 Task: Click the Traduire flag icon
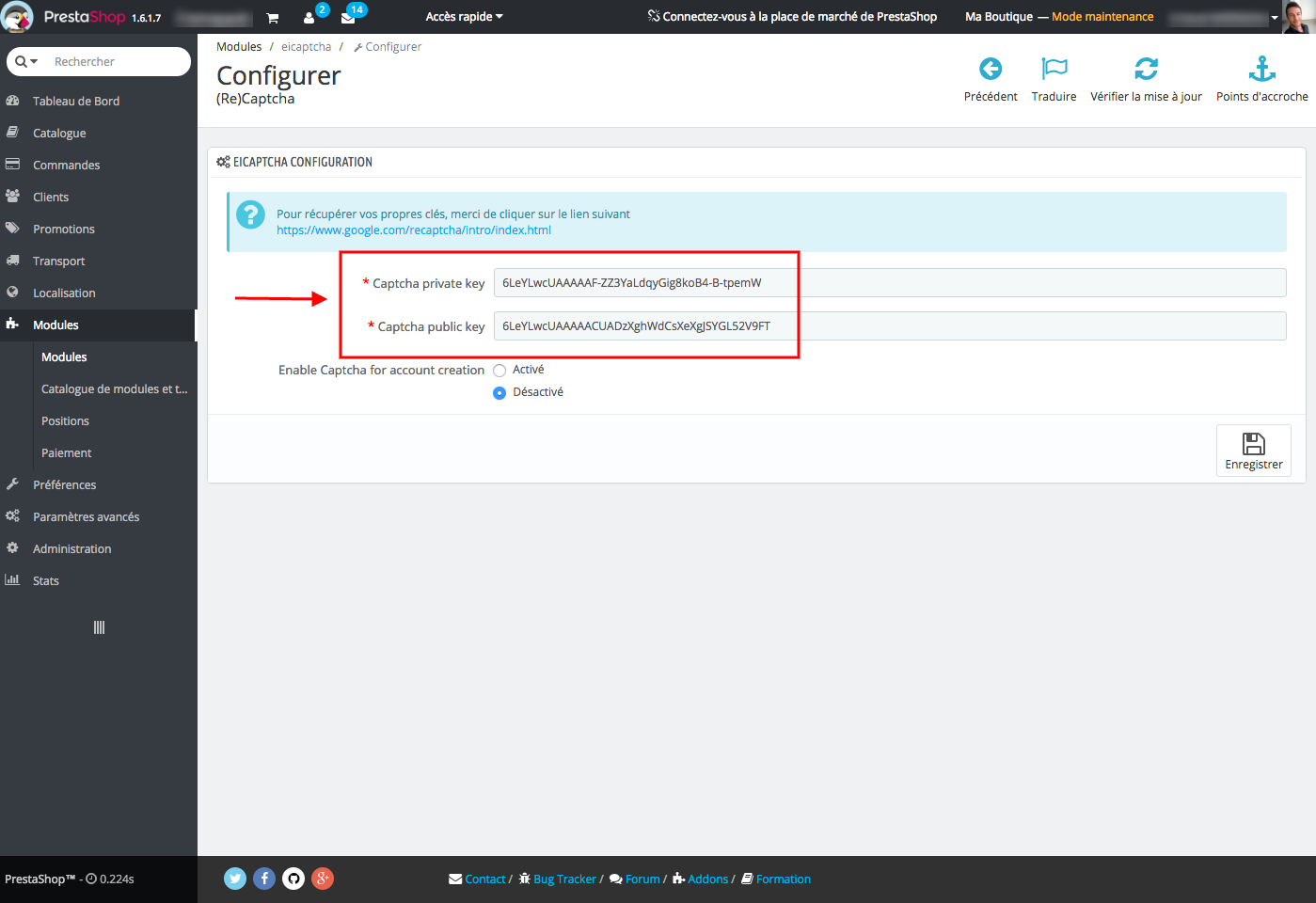click(x=1054, y=69)
